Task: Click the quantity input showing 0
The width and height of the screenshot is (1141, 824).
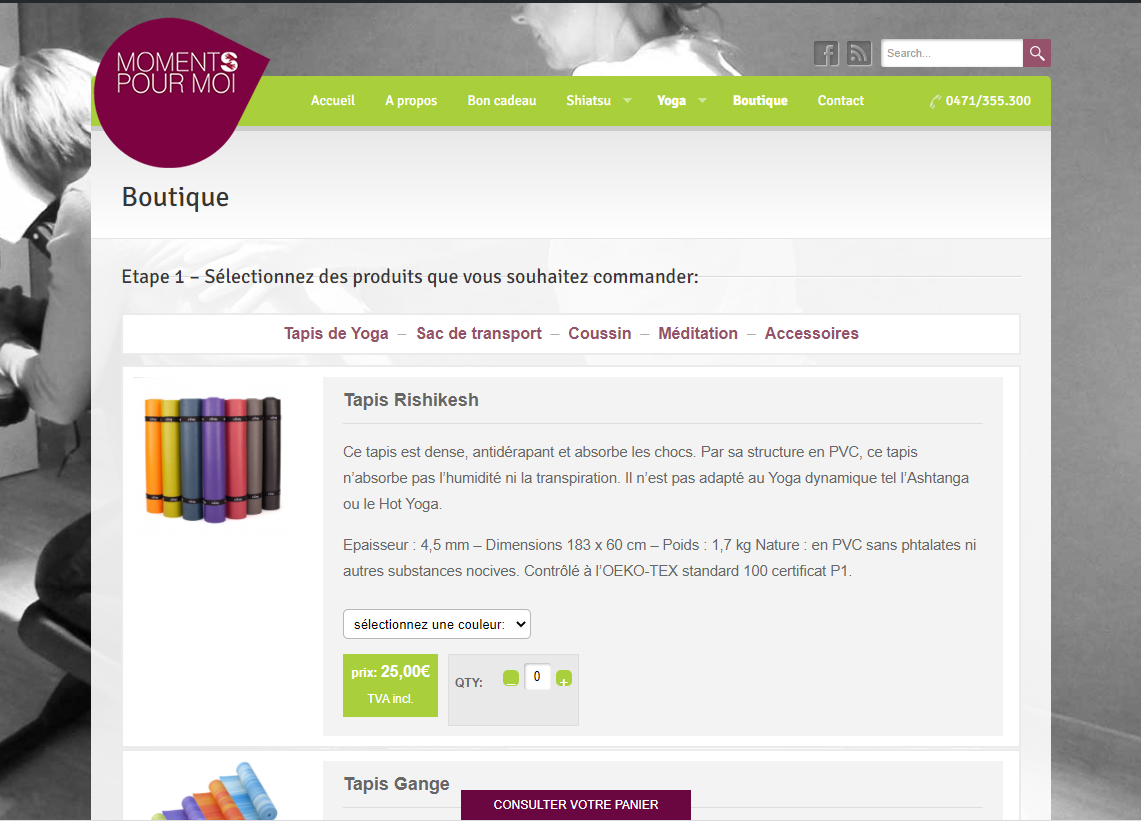Action: click(x=537, y=677)
